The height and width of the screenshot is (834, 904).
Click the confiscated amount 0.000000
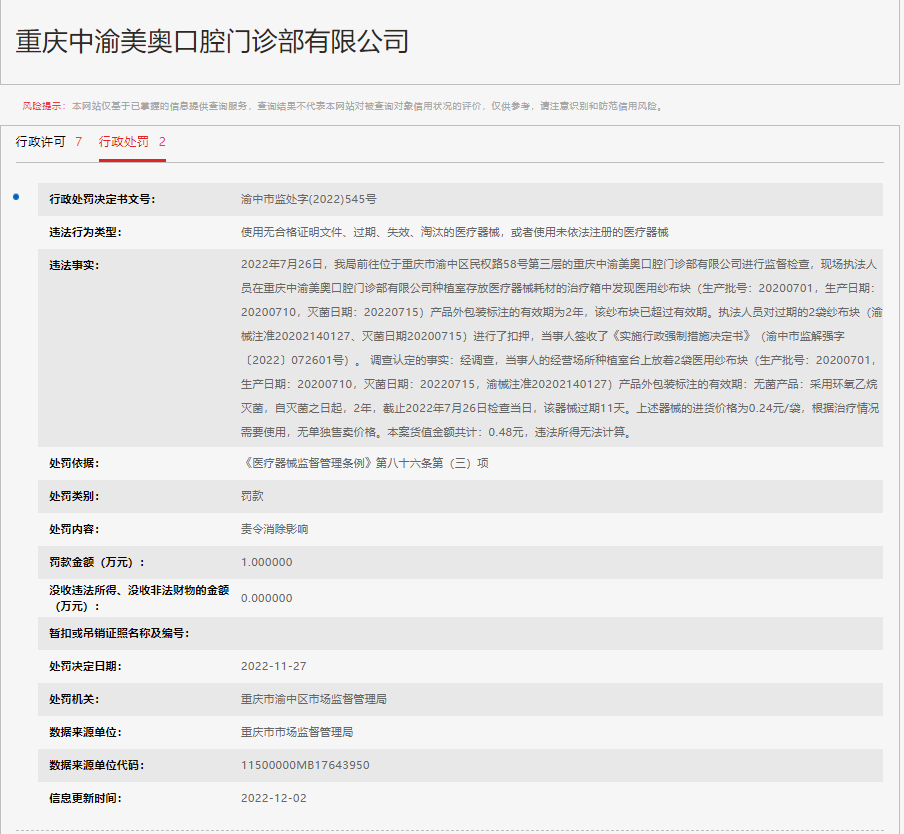tap(267, 598)
